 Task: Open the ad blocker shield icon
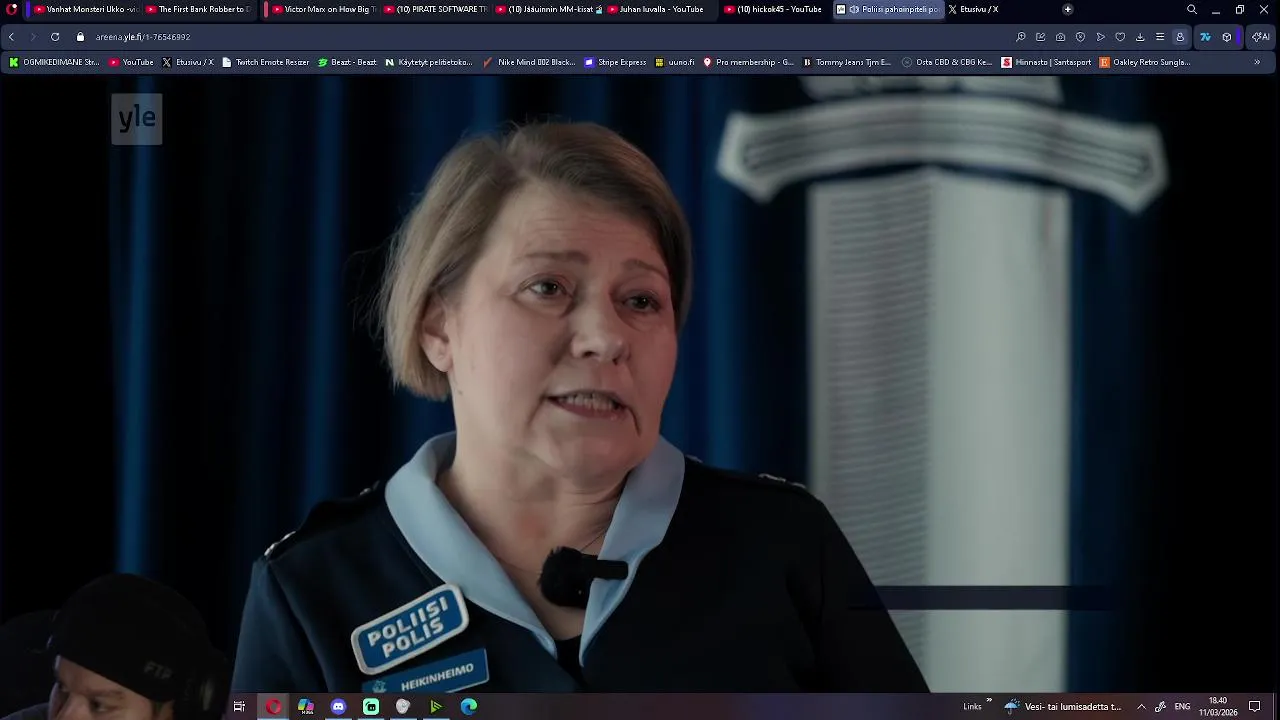point(1080,37)
